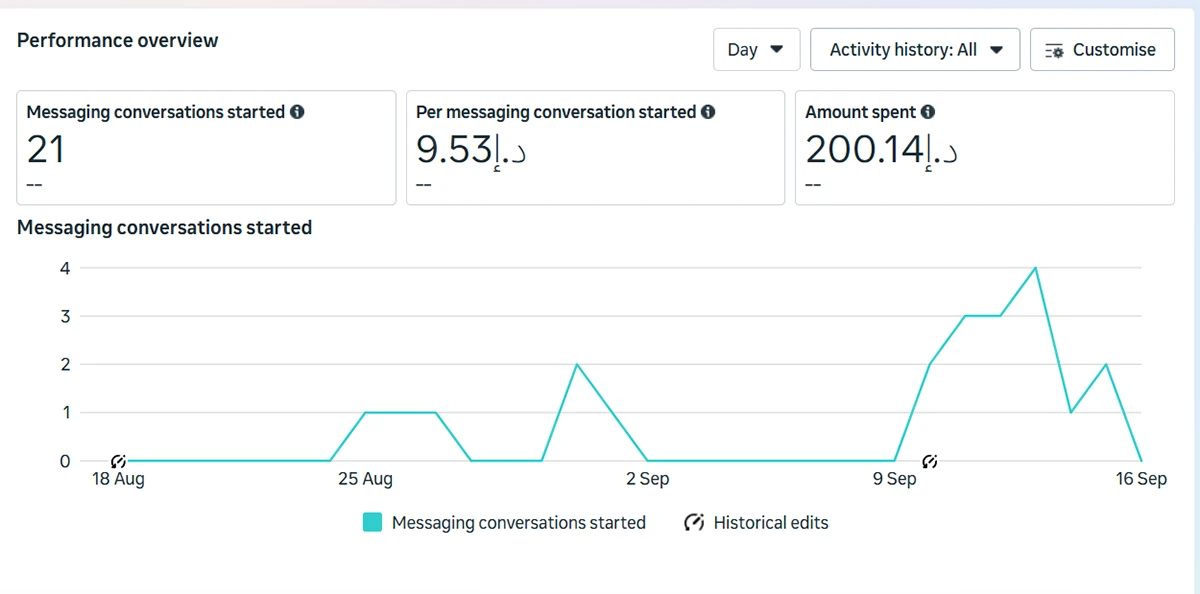Toggle Messaging conversations started legend label
This screenshot has height=594, width=1200.
(x=518, y=523)
